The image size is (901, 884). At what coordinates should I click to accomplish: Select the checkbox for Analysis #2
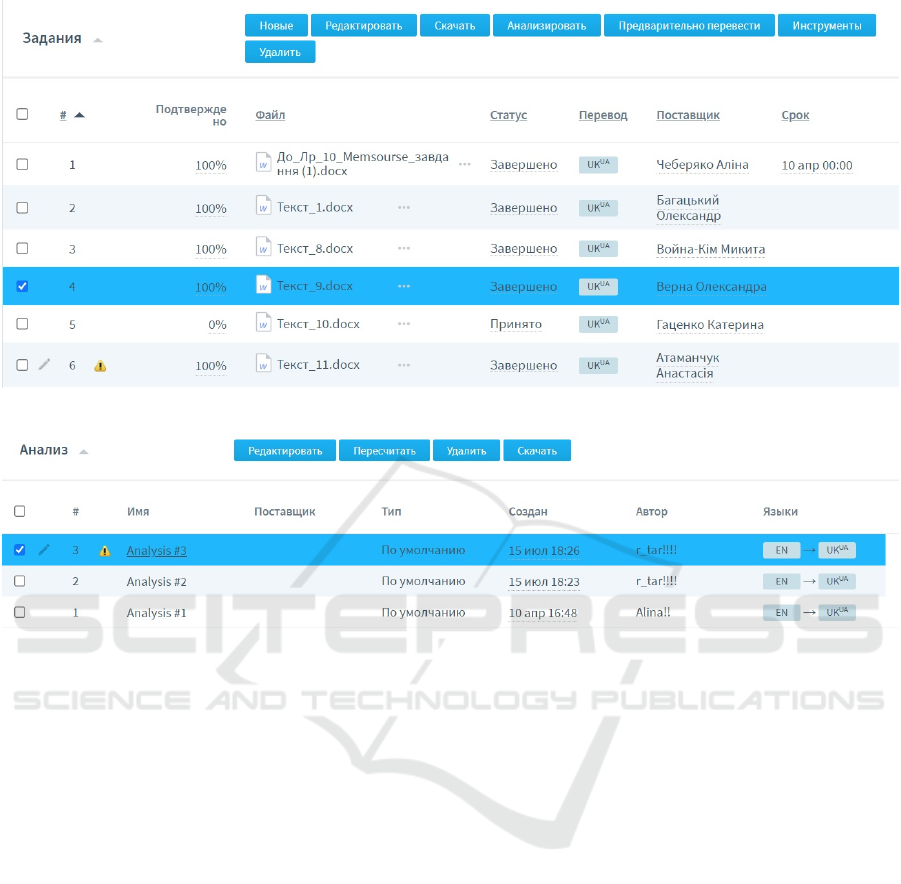coord(20,581)
